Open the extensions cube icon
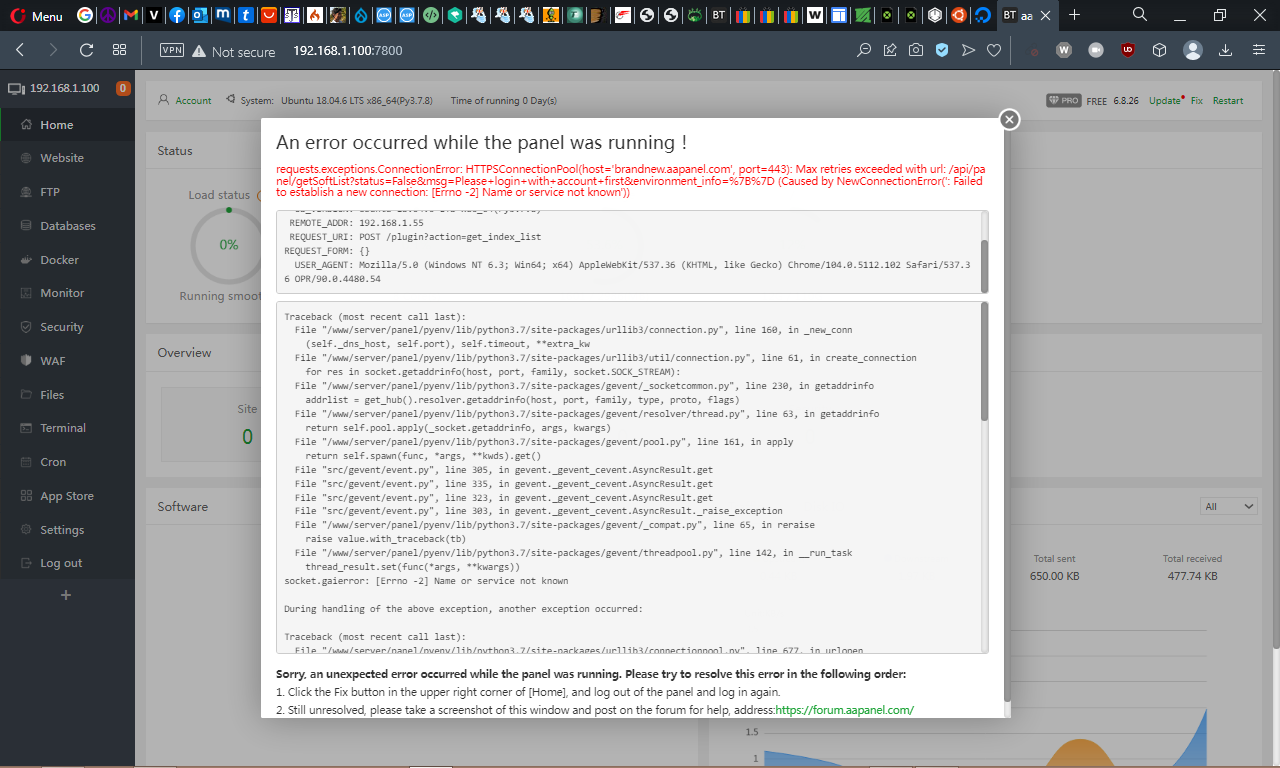1280x768 pixels. click(x=1159, y=50)
